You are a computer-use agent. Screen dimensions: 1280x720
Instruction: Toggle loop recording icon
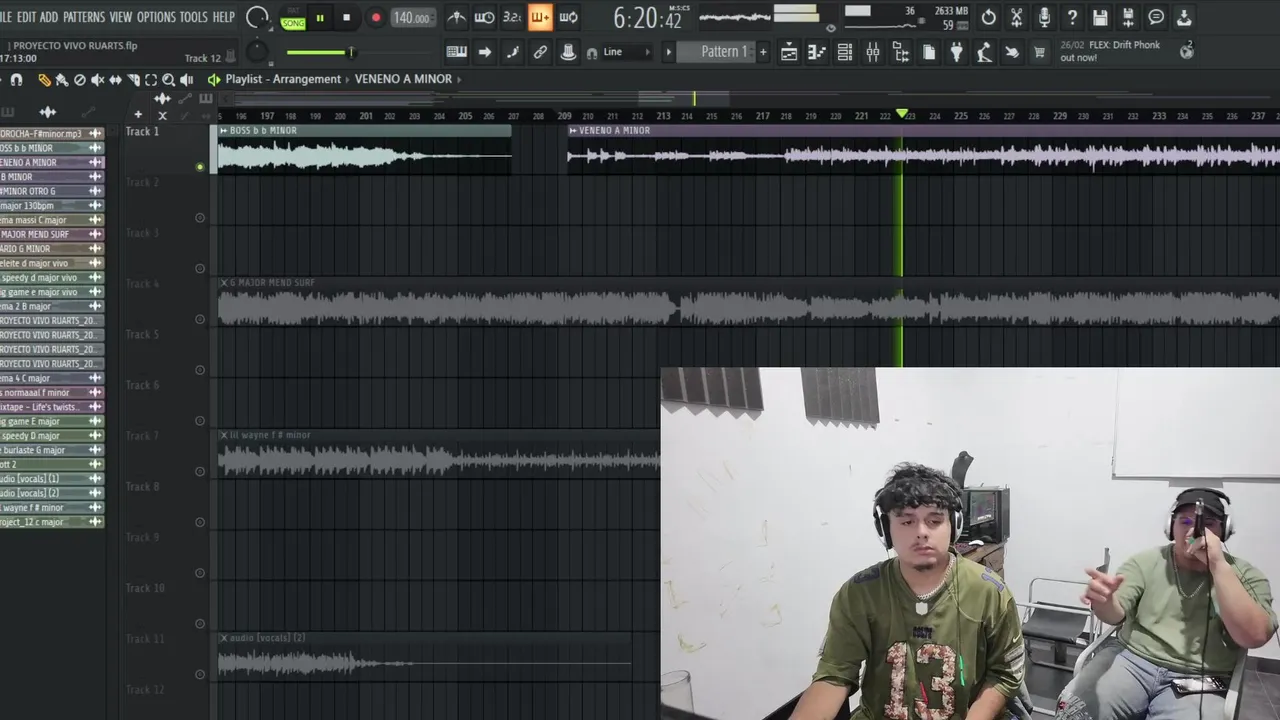tap(568, 17)
